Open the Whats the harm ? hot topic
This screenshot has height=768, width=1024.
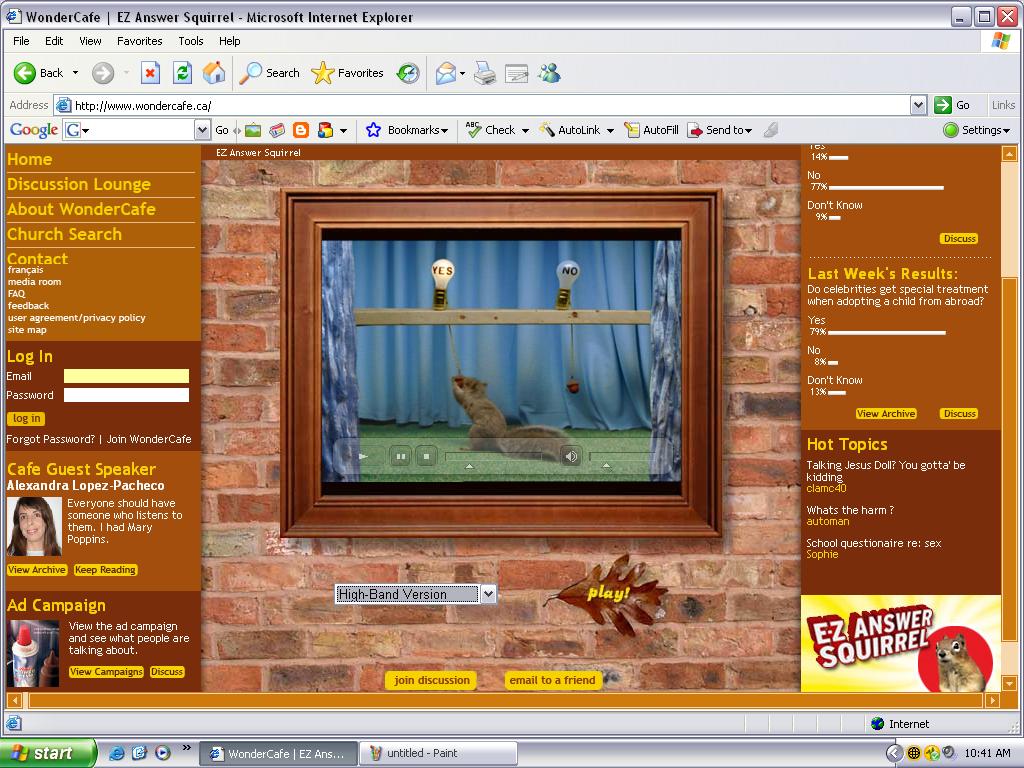(x=850, y=510)
